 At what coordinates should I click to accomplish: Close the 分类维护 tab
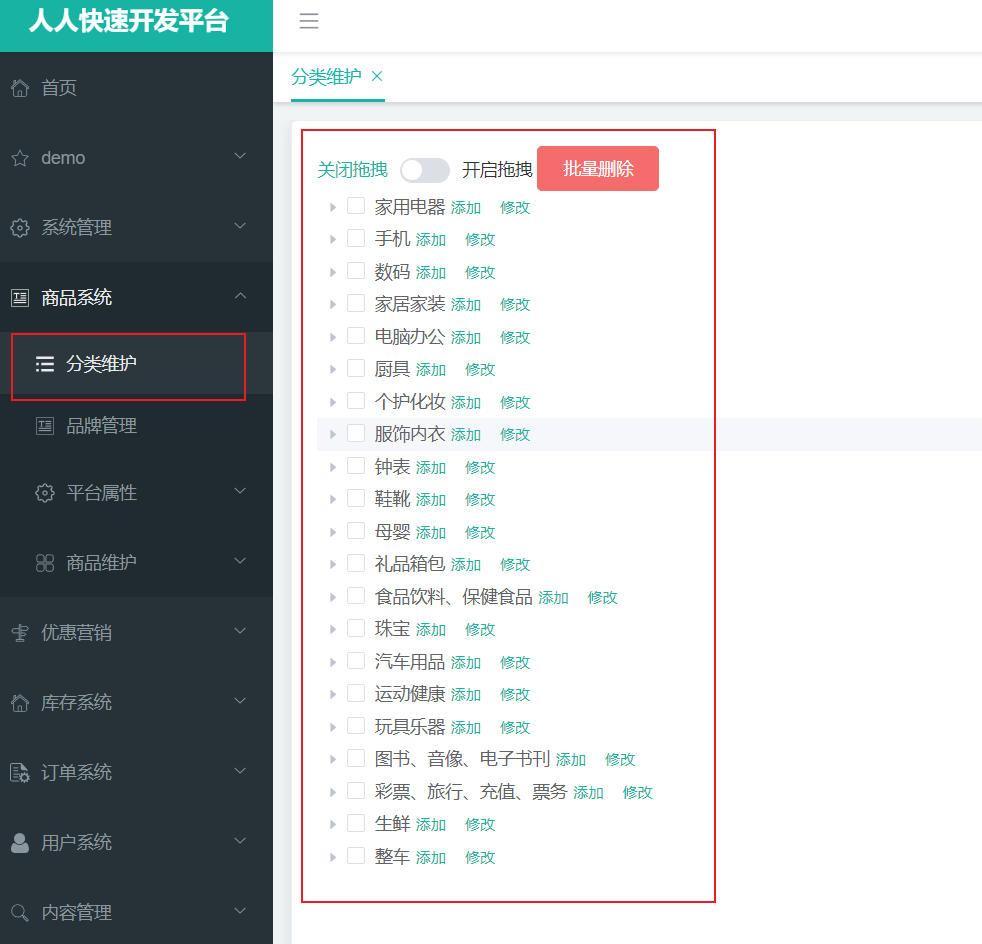click(x=376, y=76)
